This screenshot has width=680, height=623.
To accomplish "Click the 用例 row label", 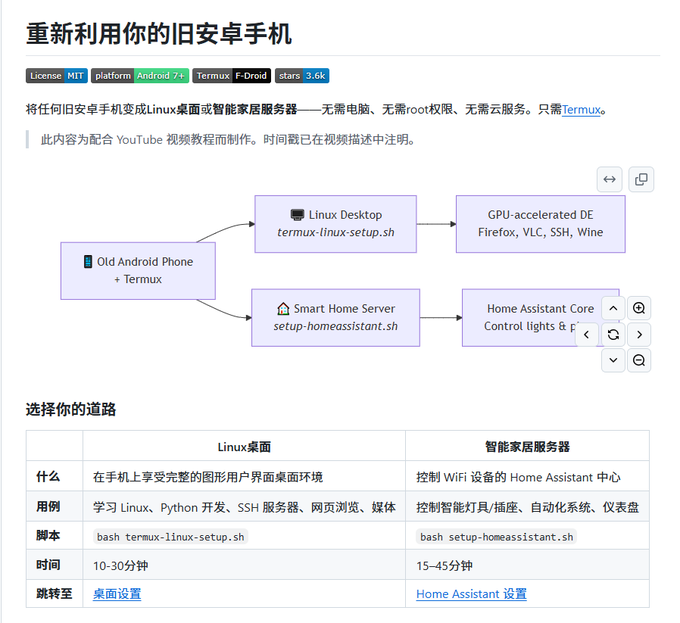I will pyautogui.click(x=48, y=506).
